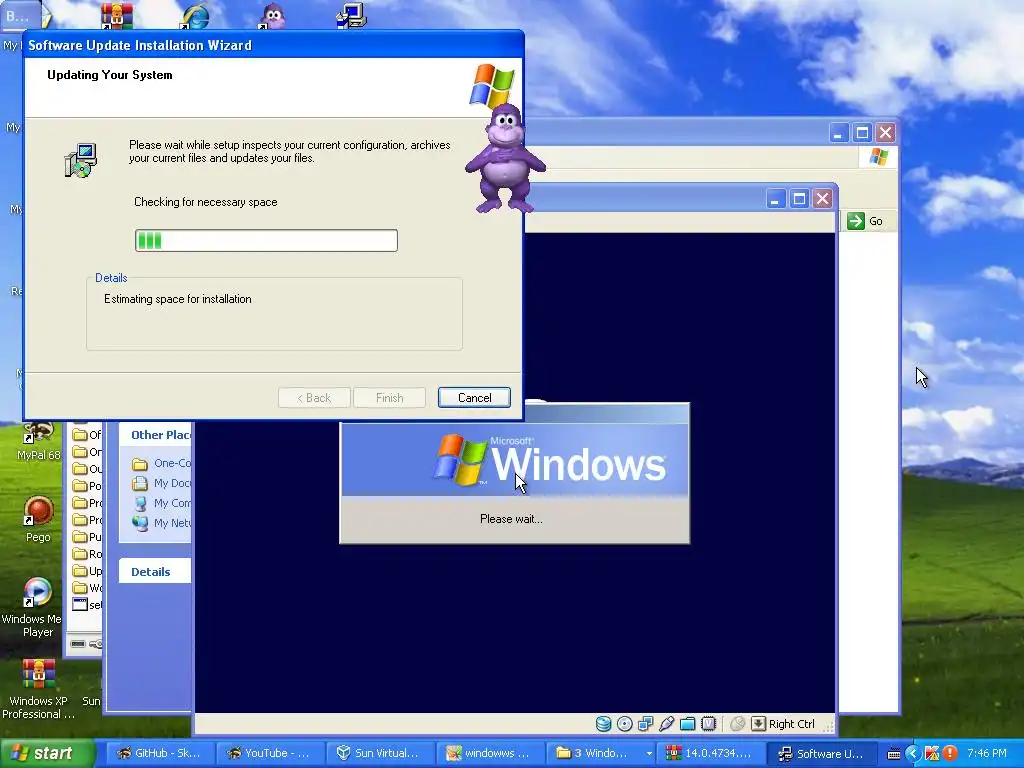Click the Right Ctrl host key label

[x=792, y=724]
